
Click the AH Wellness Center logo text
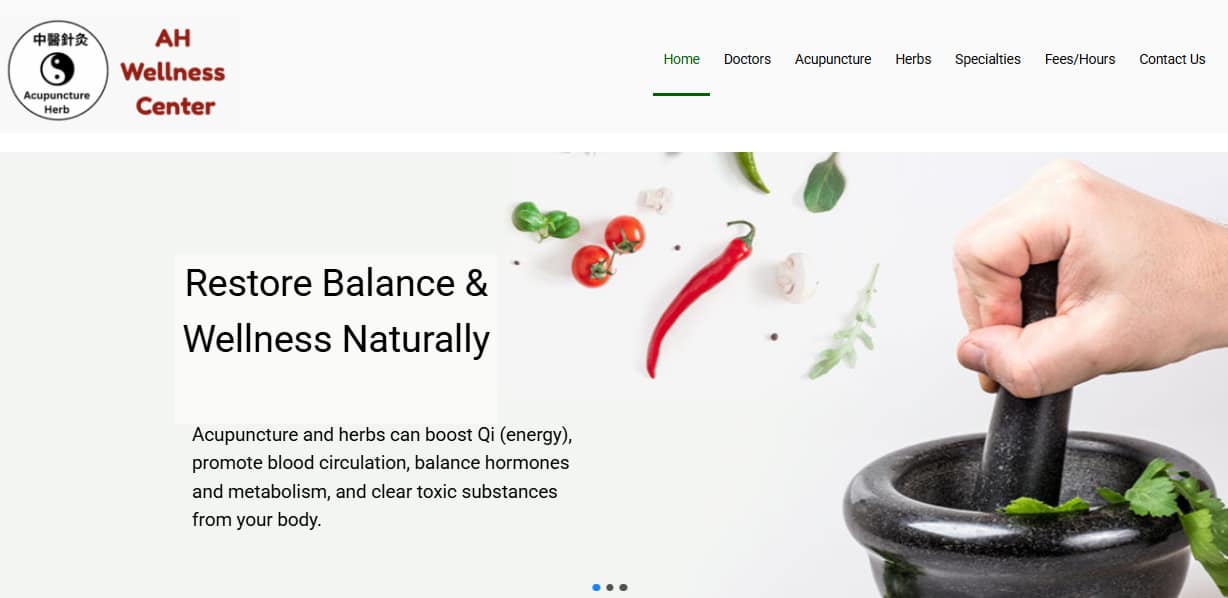pos(173,72)
